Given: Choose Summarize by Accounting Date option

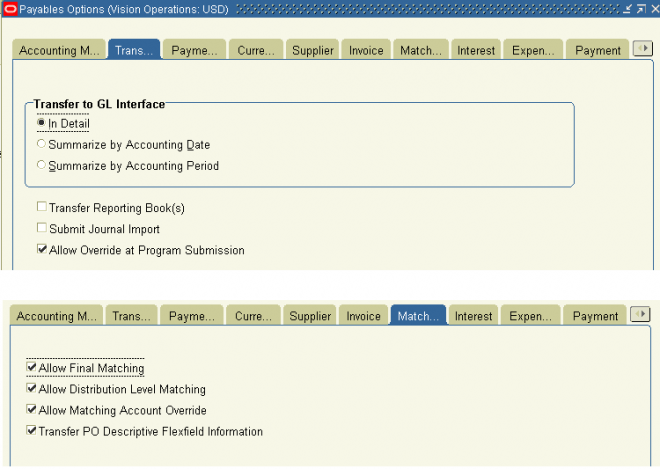Looking at the screenshot, I should click(41, 144).
